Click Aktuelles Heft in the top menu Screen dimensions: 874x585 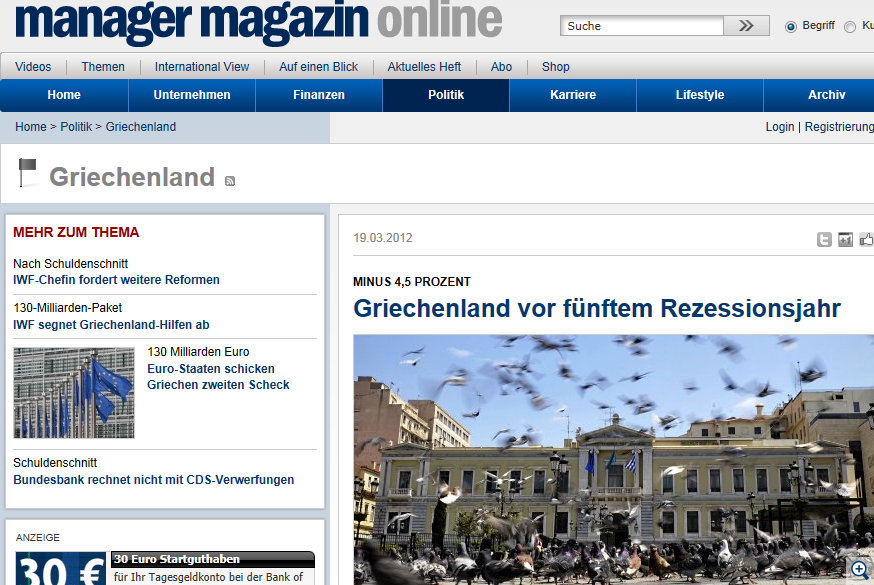coord(424,67)
